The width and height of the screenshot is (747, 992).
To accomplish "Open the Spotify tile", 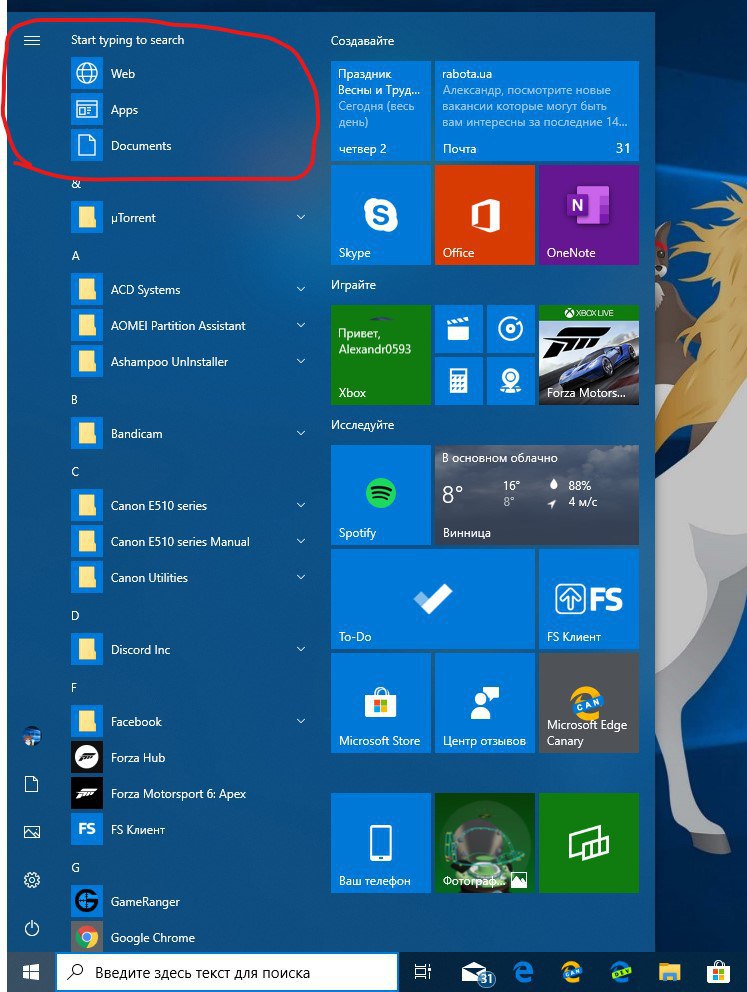I will click(381, 495).
